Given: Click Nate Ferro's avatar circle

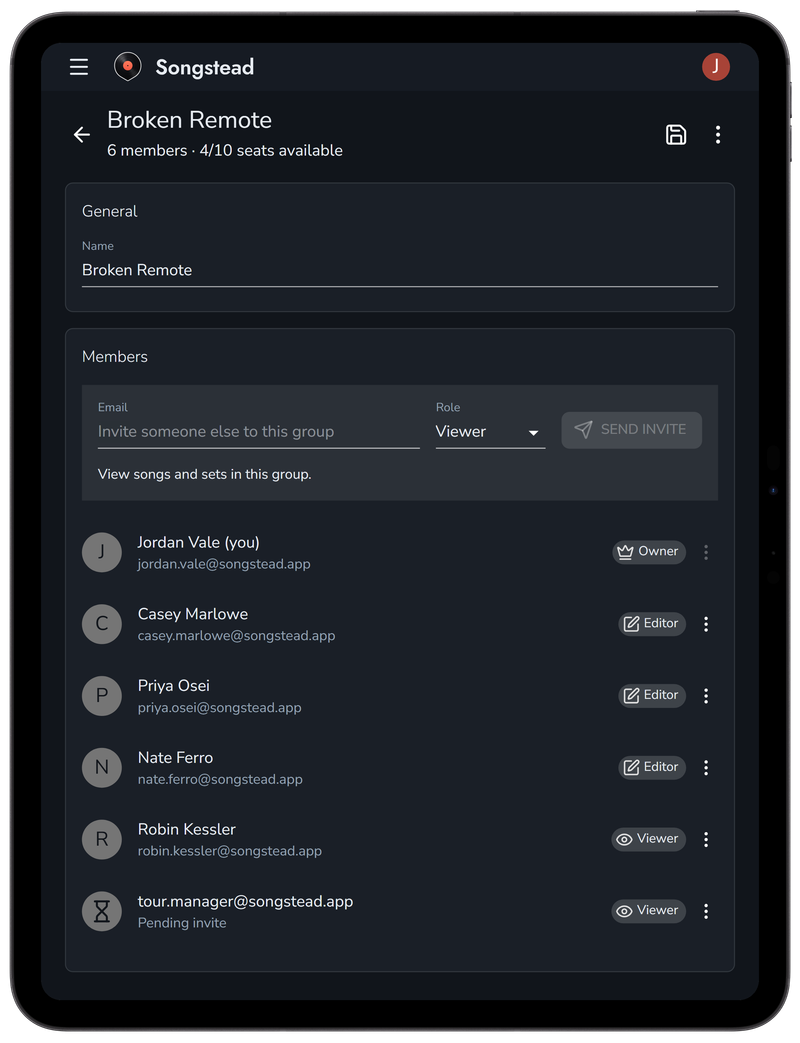Looking at the screenshot, I should click(x=102, y=768).
